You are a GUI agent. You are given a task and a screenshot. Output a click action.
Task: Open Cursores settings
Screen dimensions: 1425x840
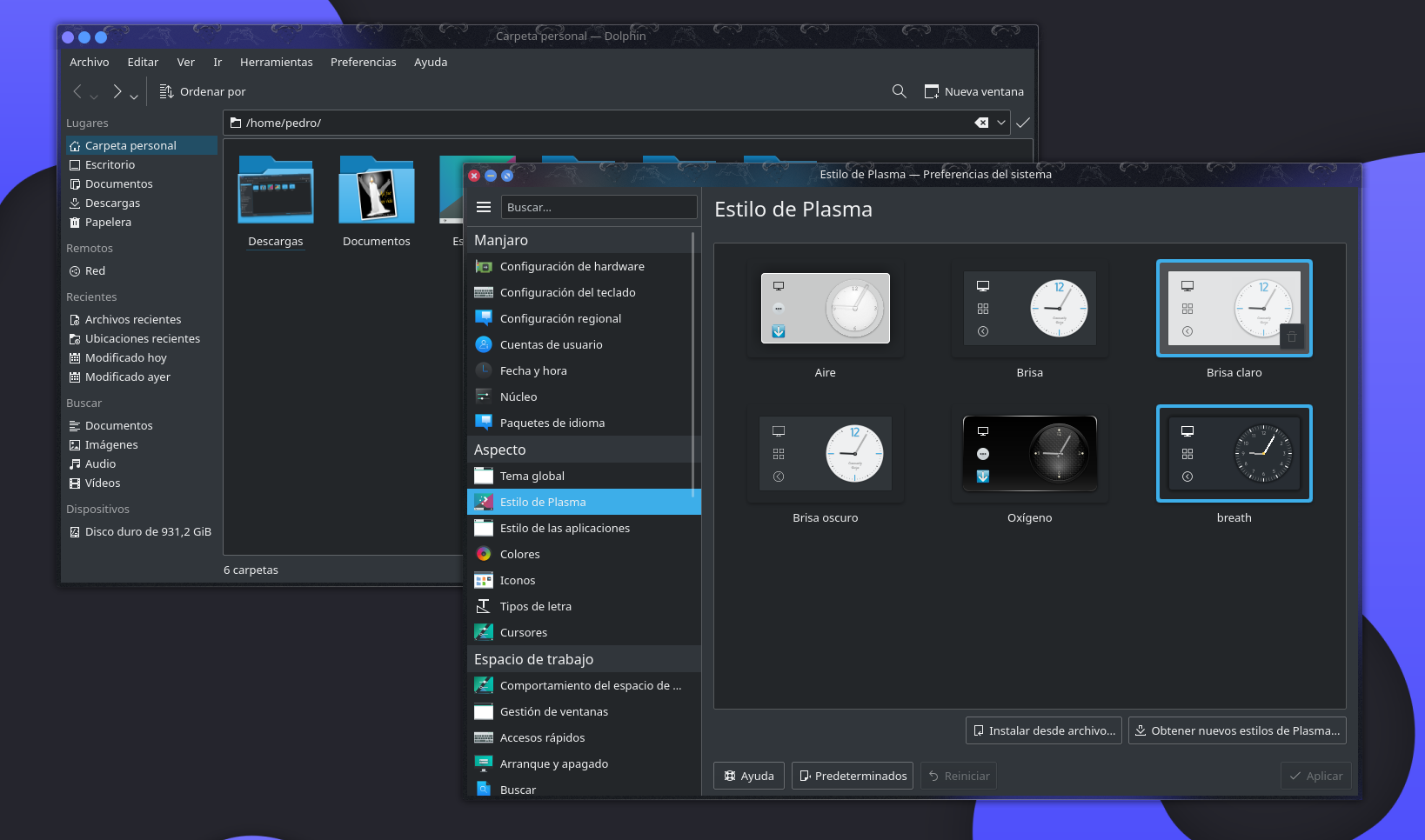[584, 632]
